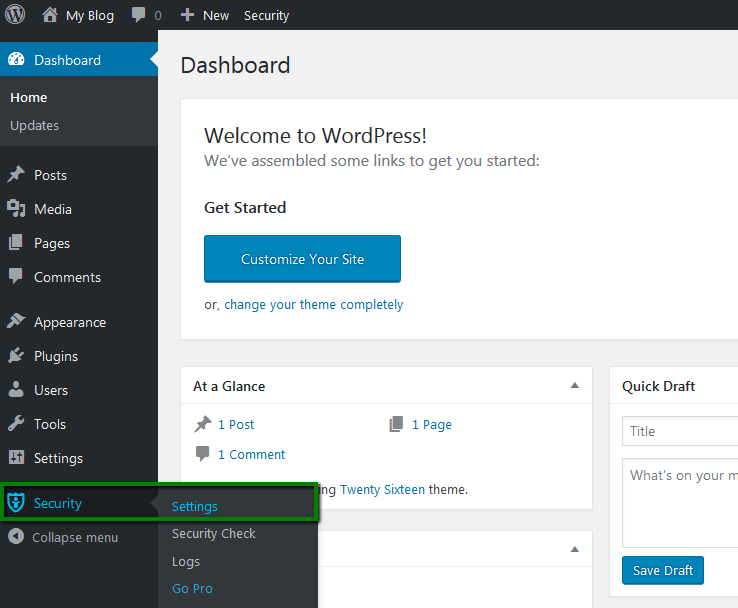Click the comments bubble icon in admin bar
The width and height of the screenshot is (738, 608).
[x=138, y=15]
